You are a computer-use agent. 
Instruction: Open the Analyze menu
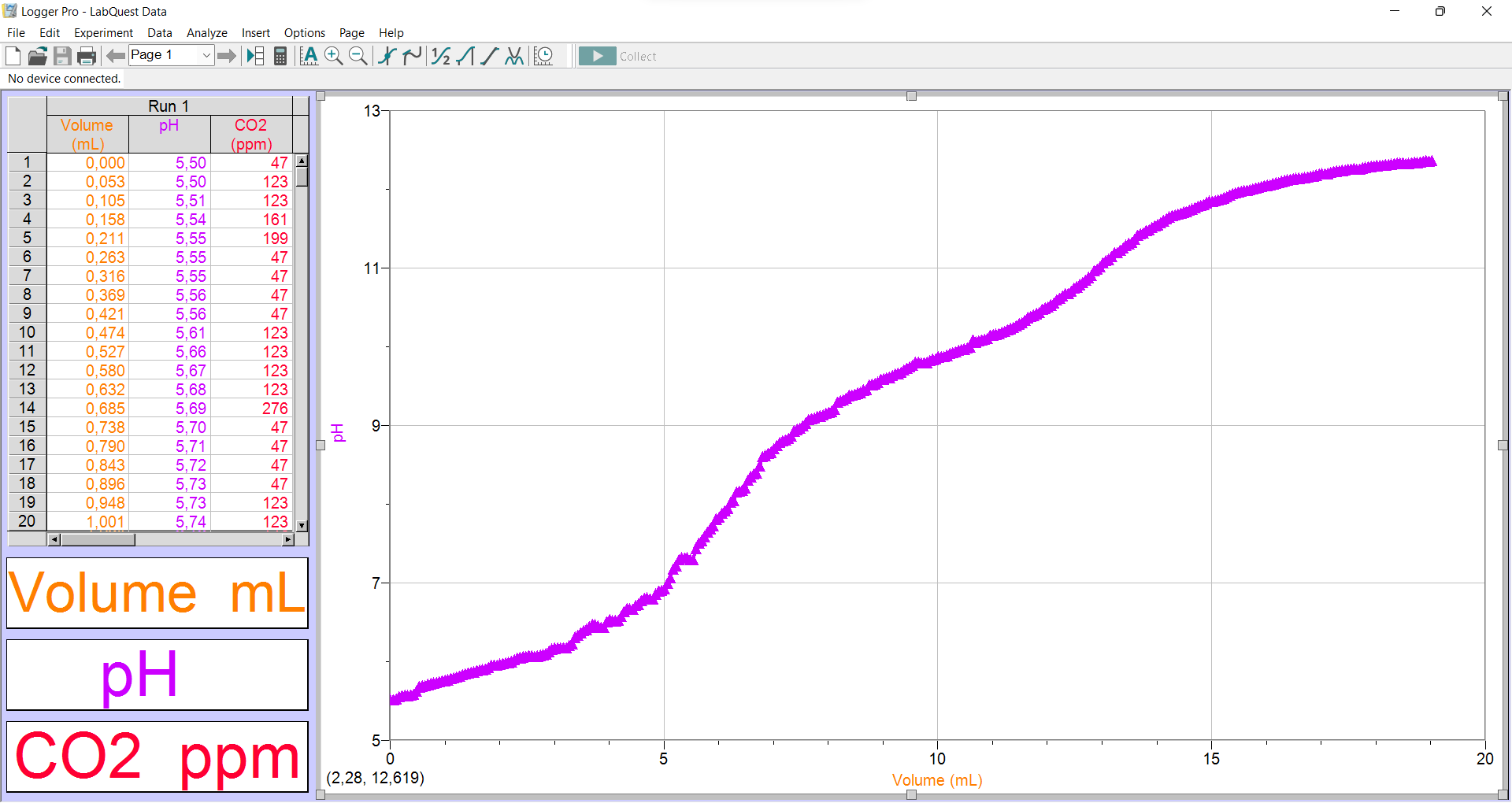(x=206, y=33)
